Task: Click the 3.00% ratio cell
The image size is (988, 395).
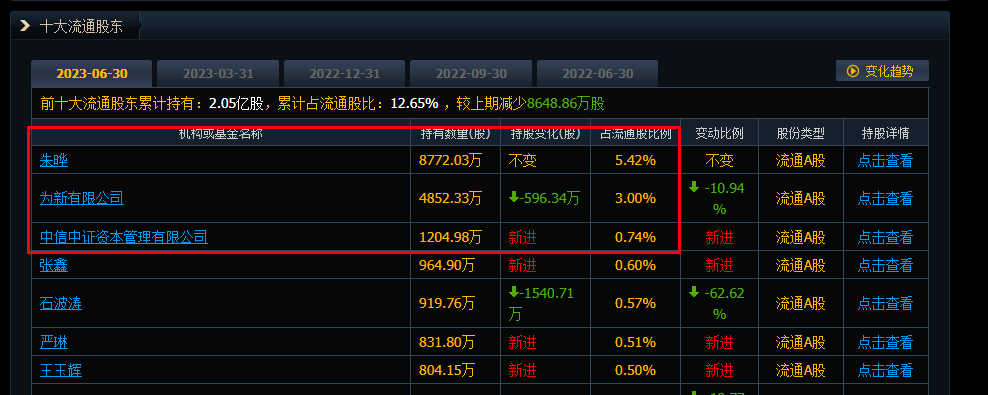Action: point(635,198)
